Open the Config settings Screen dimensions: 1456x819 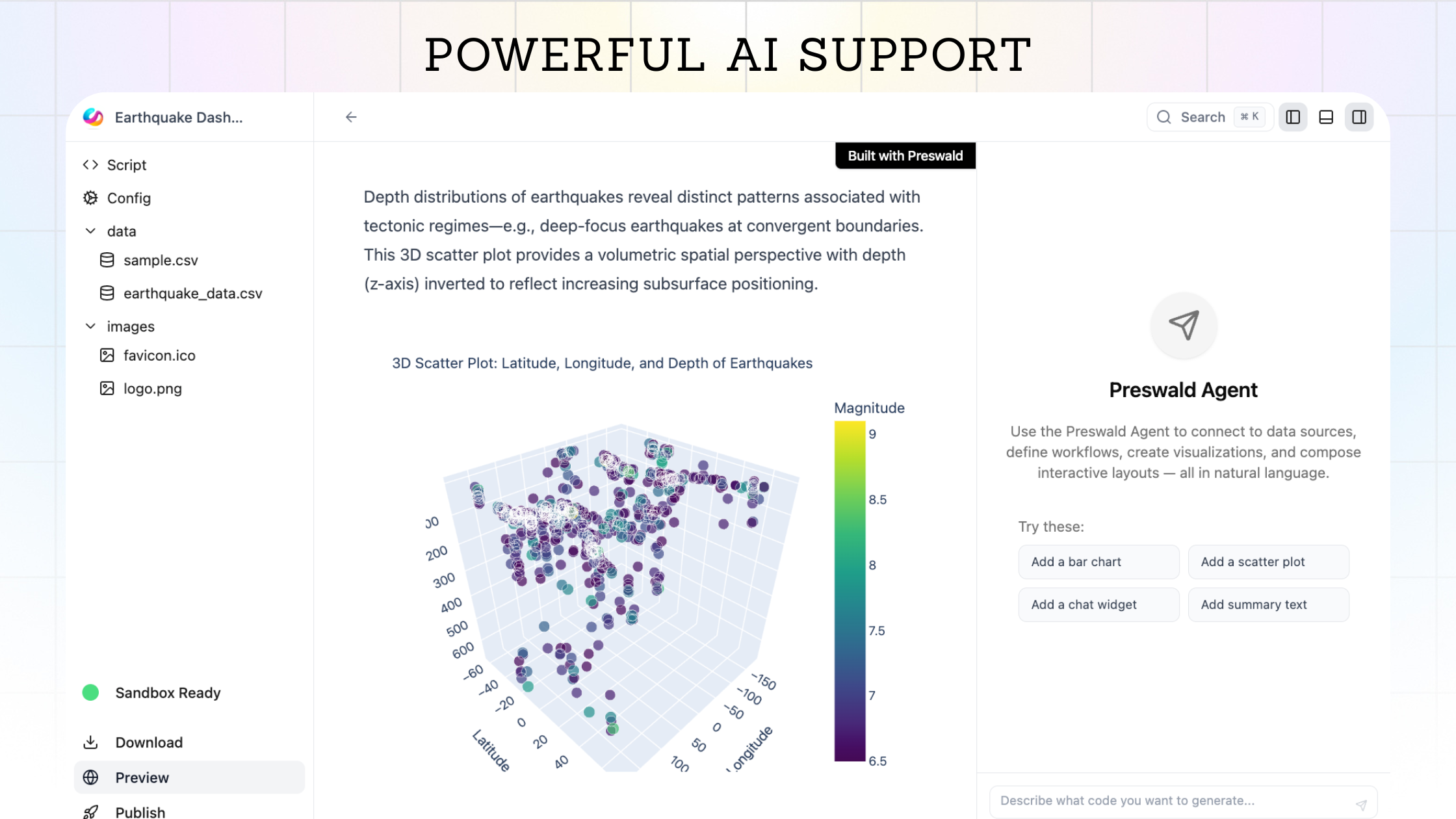coord(129,198)
